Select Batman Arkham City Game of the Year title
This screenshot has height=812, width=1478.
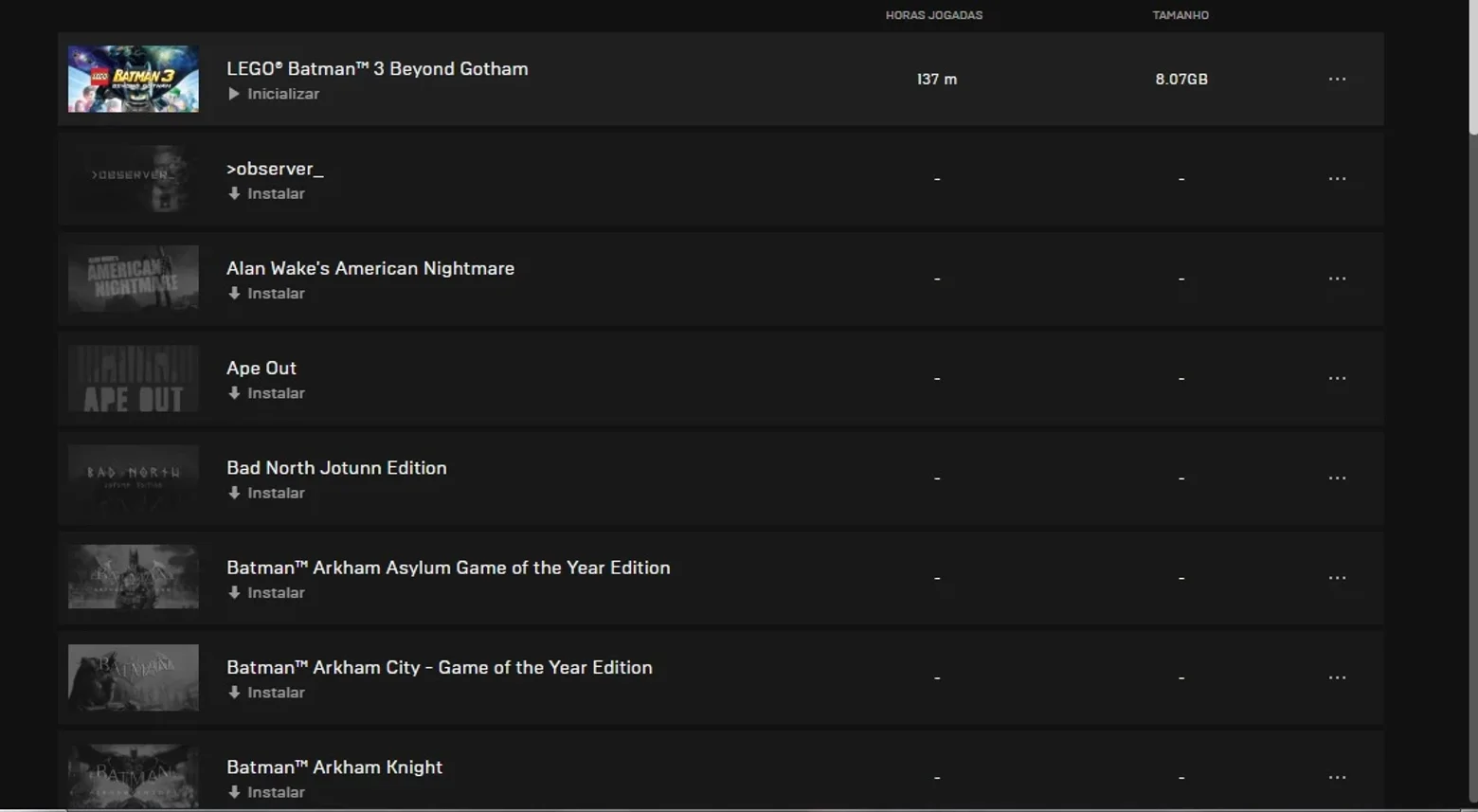click(440, 667)
